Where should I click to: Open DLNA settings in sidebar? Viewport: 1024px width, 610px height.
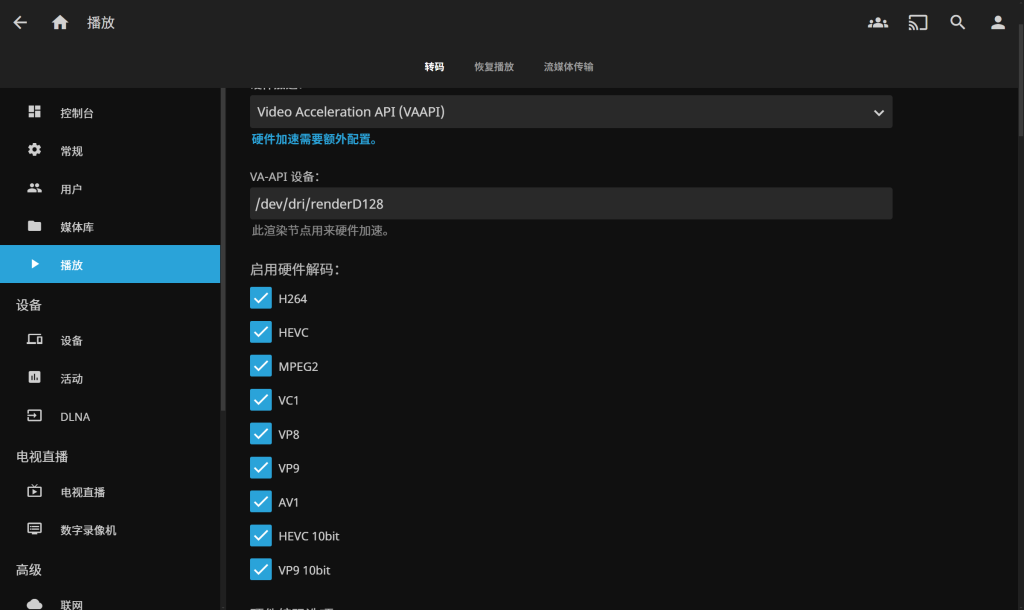(75, 417)
